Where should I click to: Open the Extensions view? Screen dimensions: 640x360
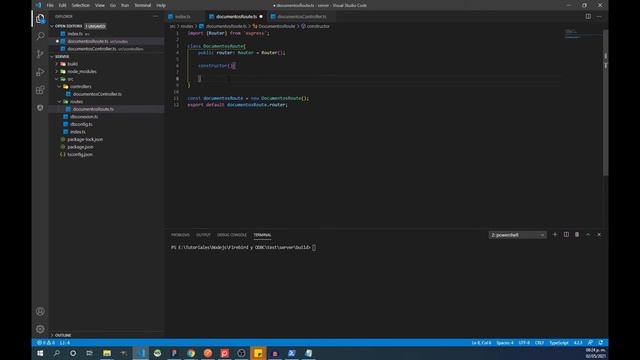pos(40,90)
